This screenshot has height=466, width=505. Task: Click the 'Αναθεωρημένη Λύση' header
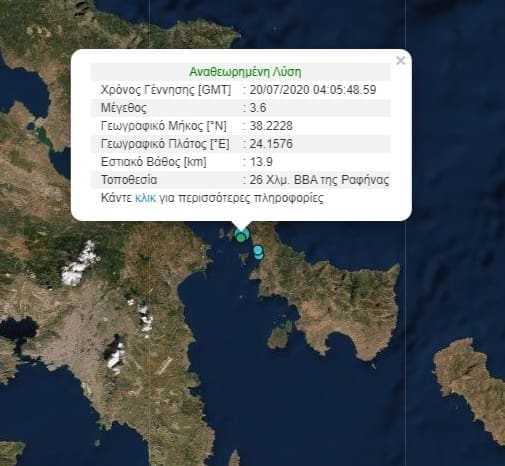[245, 72]
